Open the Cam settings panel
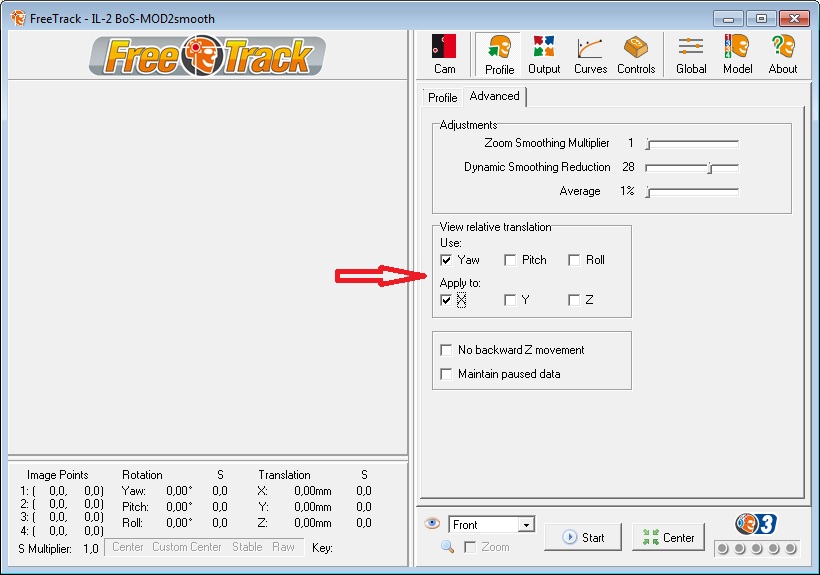The image size is (820, 575). click(444, 54)
